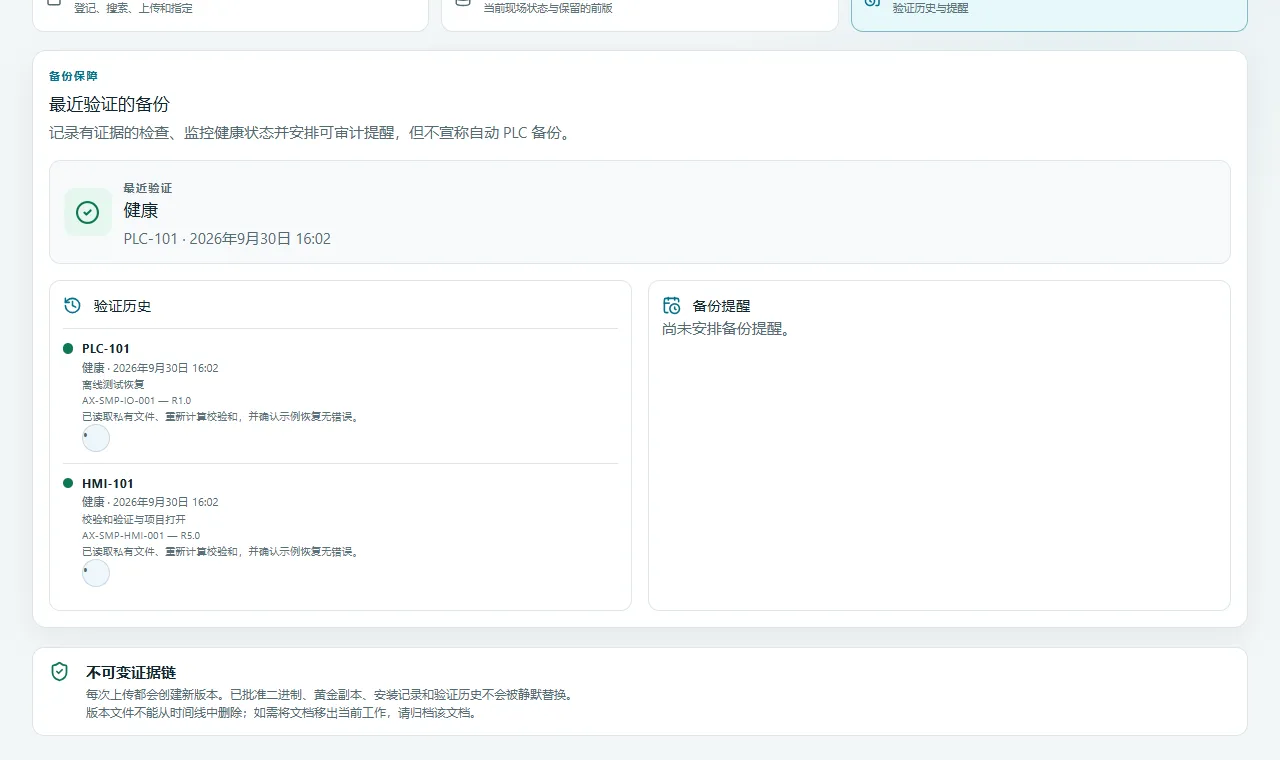
Task: Click the 离线测试恢复 label
Action: (x=113, y=384)
